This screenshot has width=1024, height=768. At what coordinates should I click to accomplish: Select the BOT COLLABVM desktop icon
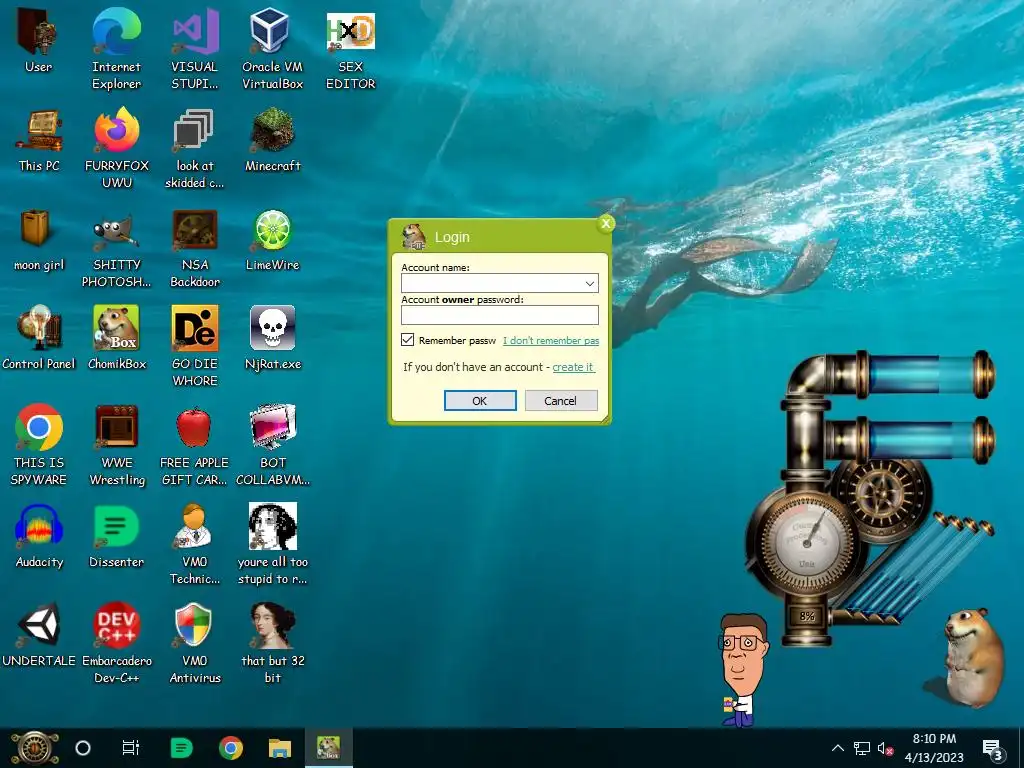tap(272, 445)
